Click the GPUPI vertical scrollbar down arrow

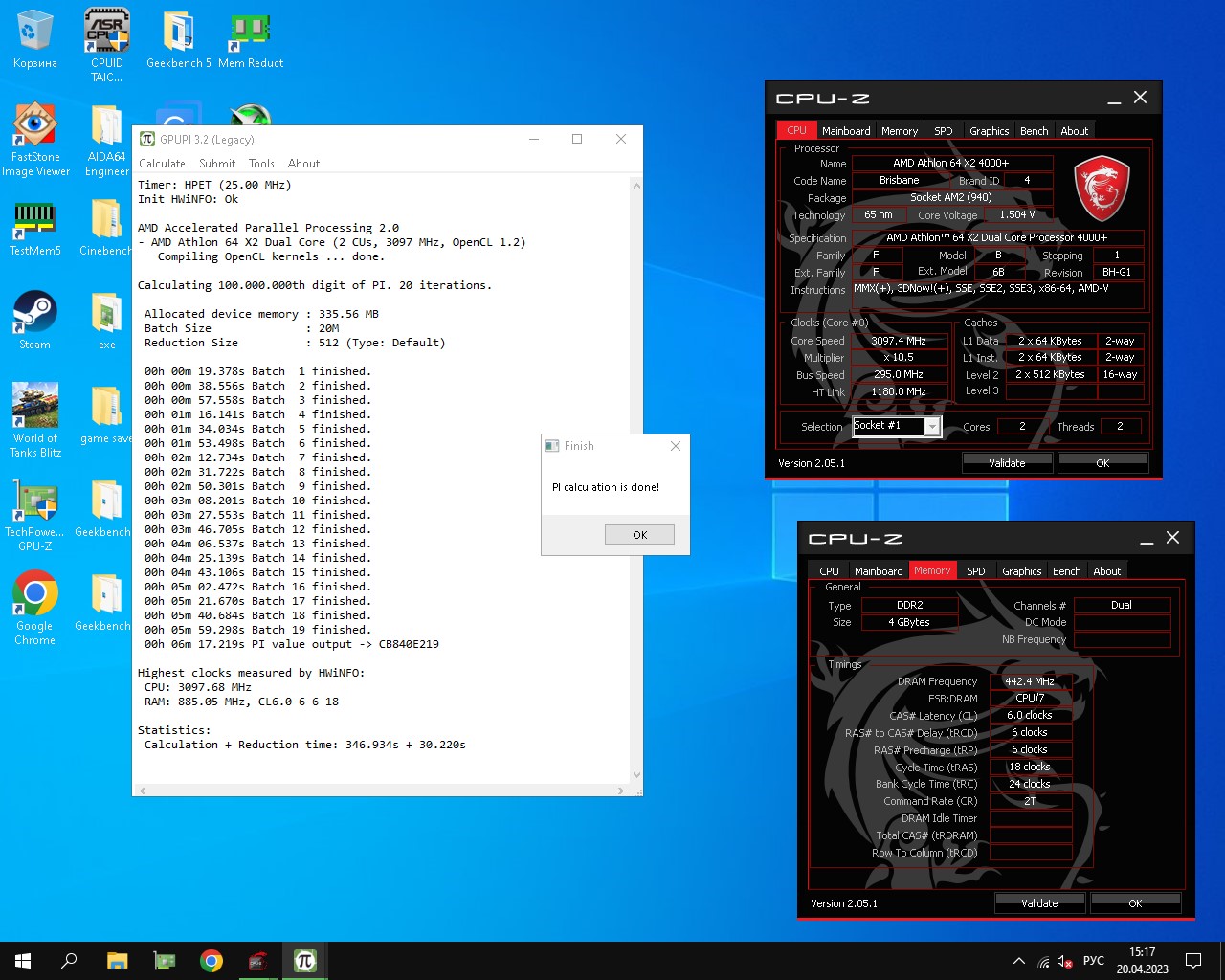pos(636,775)
